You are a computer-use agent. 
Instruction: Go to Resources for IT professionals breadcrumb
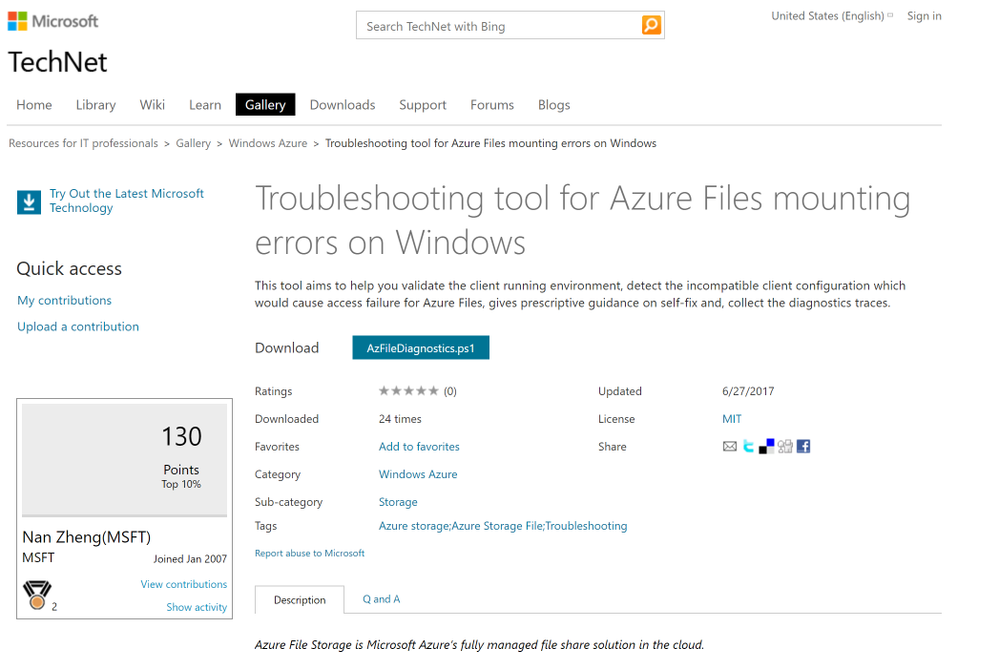(x=83, y=143)
